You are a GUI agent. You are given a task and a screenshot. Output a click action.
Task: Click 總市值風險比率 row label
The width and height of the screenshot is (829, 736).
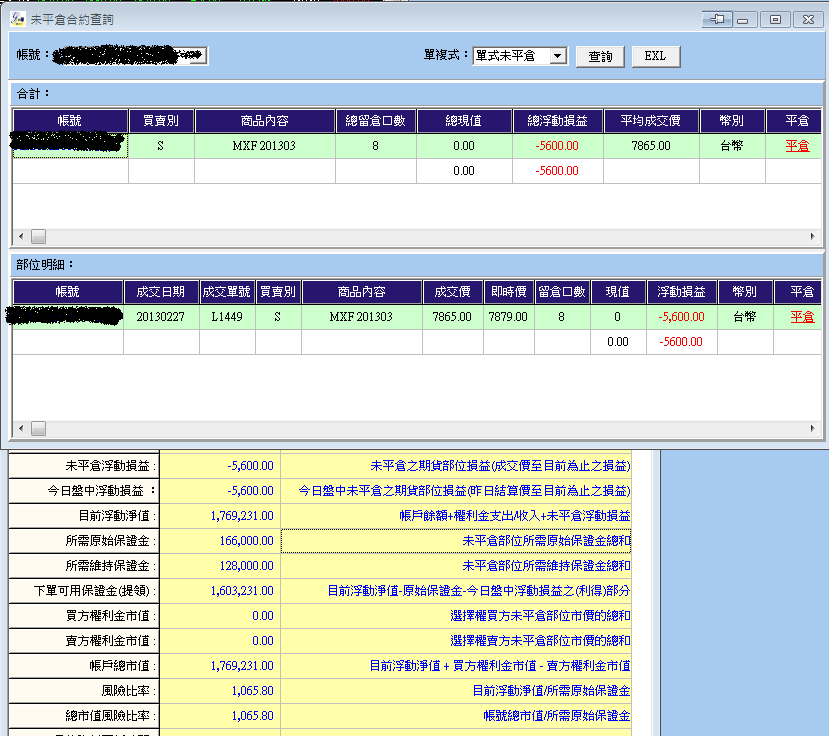(x=84, y=716)
